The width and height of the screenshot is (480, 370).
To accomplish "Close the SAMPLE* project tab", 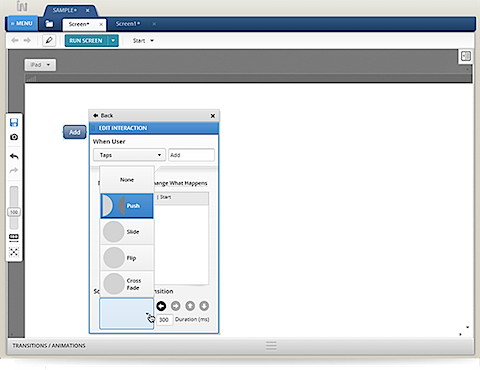I will pos(87,10).
